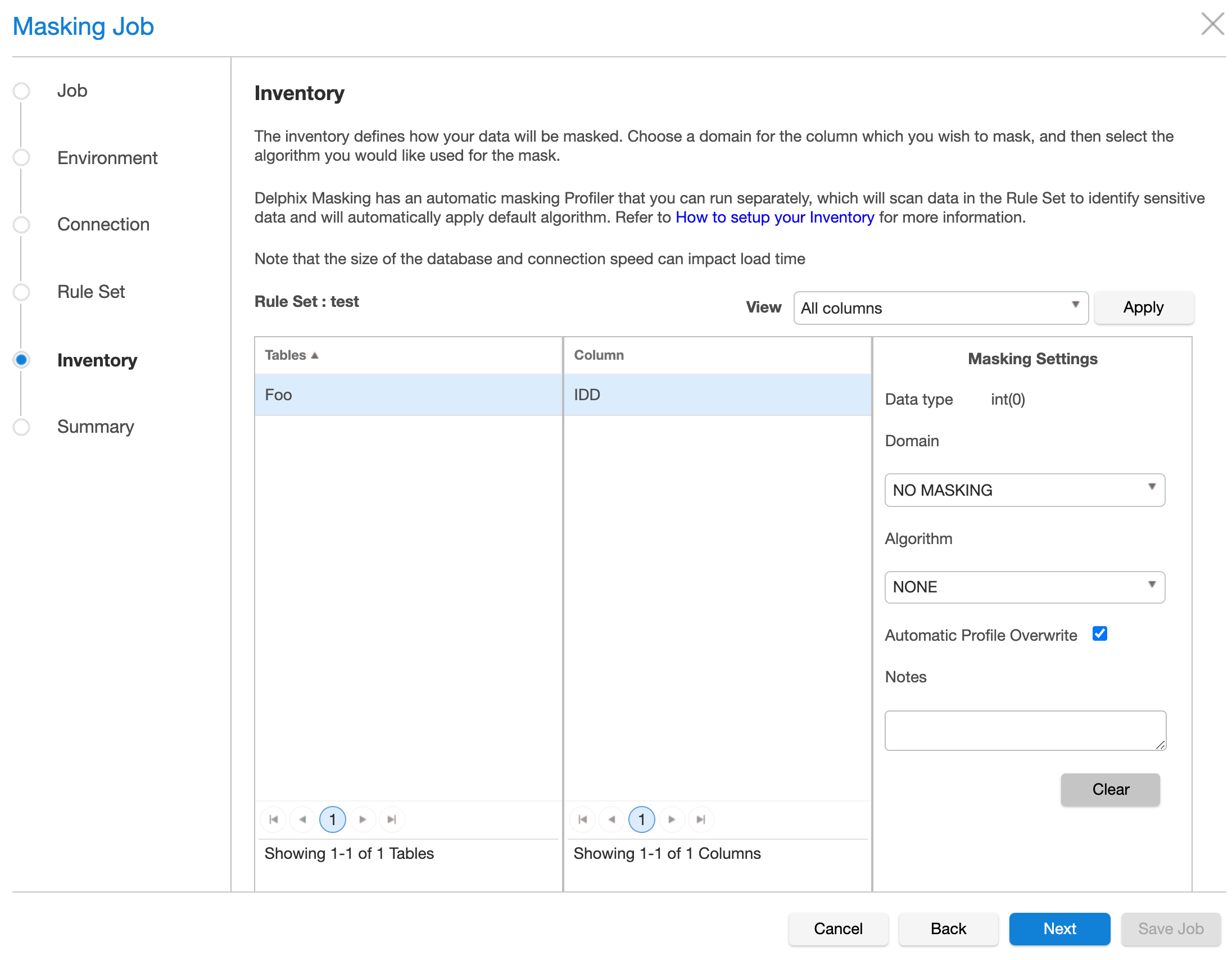Open How to setup your Inventory link
Image resolution: width=1232 pixels, height=960 pixels.
774,218
